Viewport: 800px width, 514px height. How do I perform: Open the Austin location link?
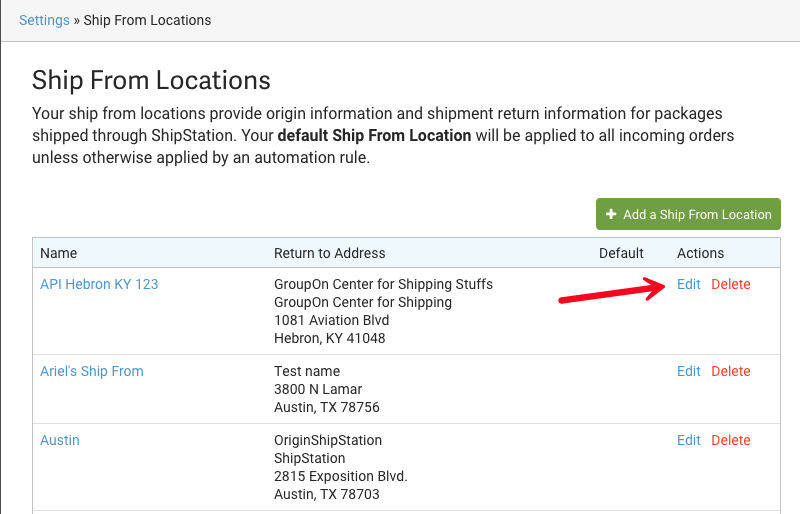[60, 440]
